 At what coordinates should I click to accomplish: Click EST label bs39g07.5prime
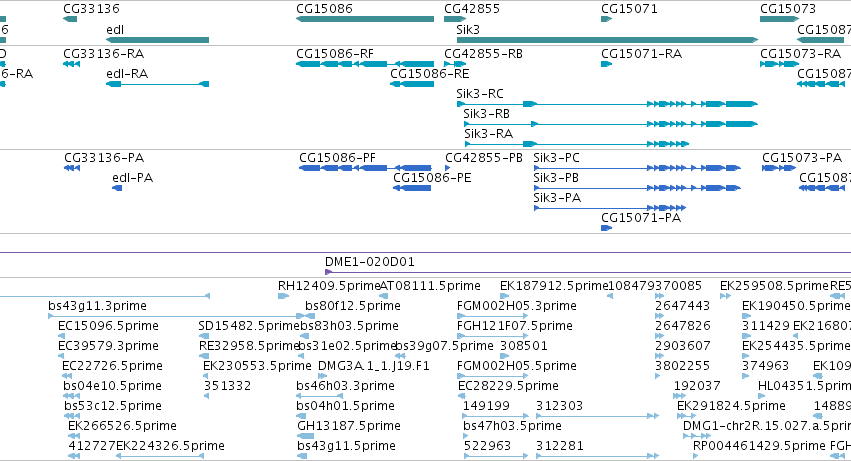click(444, 346)
